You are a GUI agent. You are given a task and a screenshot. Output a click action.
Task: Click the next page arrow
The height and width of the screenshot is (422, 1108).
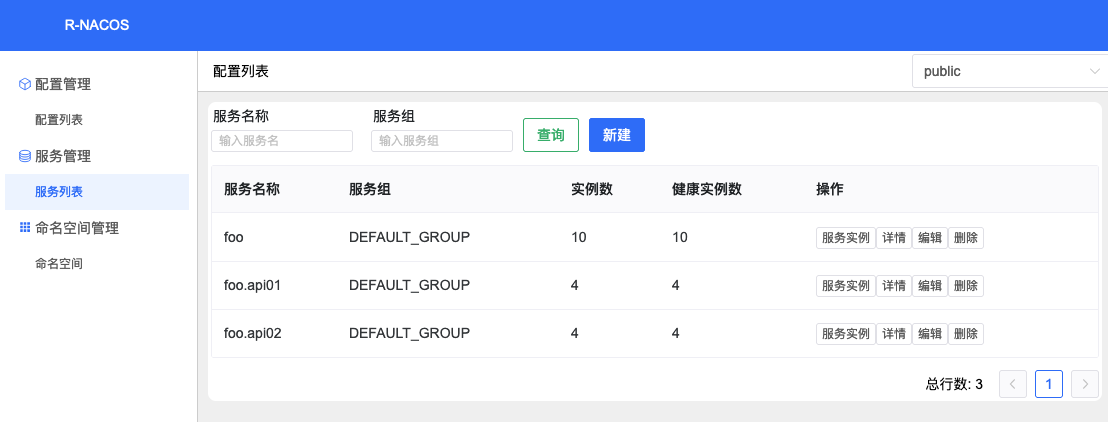[1085, 384]
